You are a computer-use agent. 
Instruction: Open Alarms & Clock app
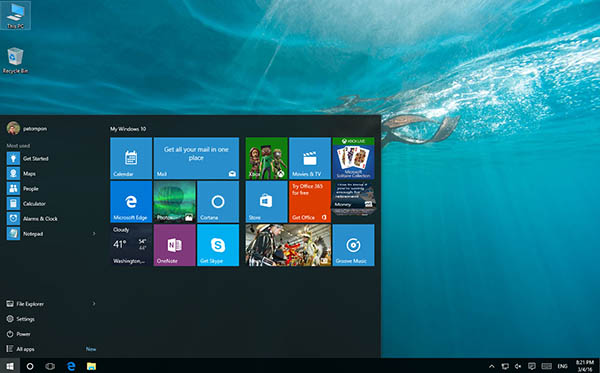[51, 219]
